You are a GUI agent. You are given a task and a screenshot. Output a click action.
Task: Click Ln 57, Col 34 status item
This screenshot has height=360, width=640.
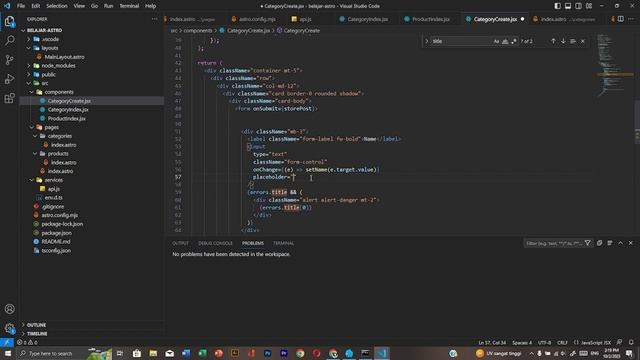(492, 342)
